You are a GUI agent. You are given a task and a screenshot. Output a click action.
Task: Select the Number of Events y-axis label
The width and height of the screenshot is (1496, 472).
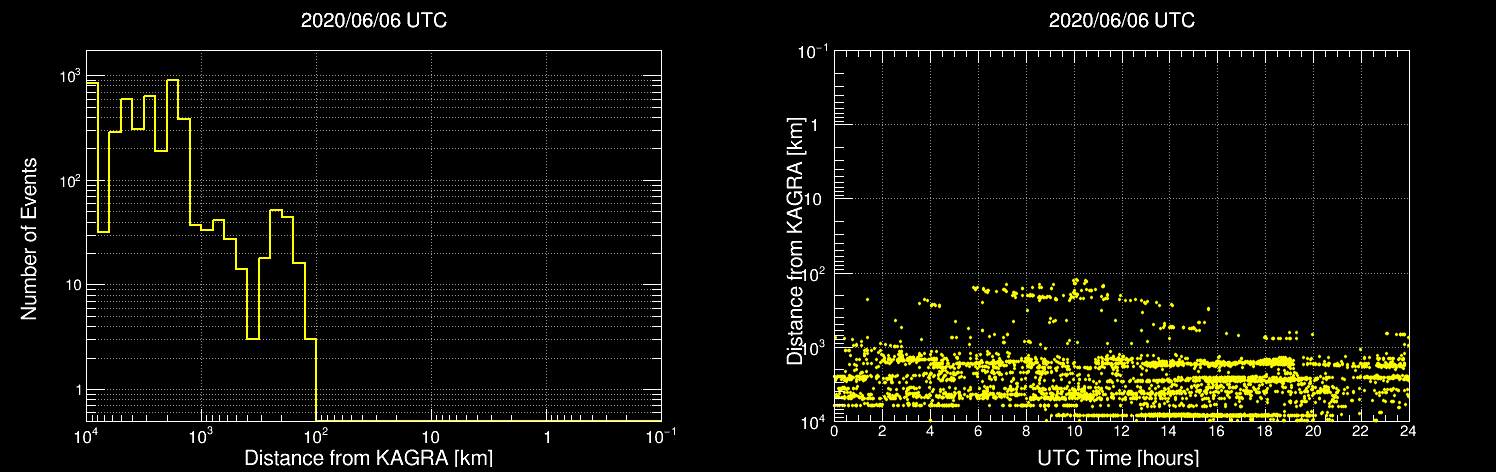click(29, 238)
